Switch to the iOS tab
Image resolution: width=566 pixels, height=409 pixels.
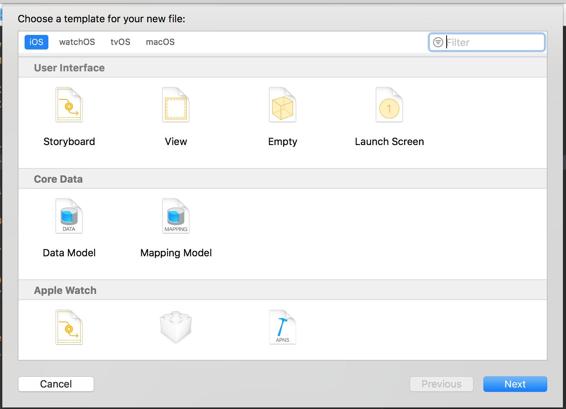pyautogui.click(x=36, y=42)
